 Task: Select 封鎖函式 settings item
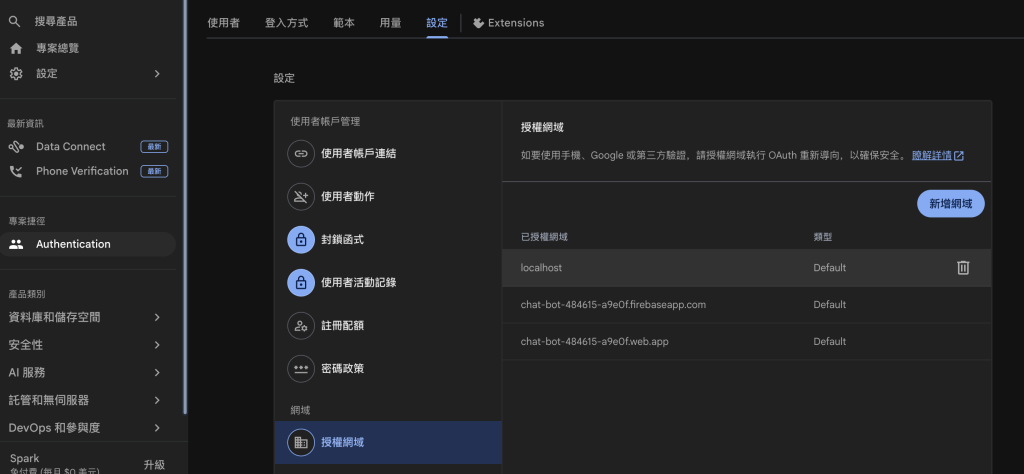click(388, 240)
